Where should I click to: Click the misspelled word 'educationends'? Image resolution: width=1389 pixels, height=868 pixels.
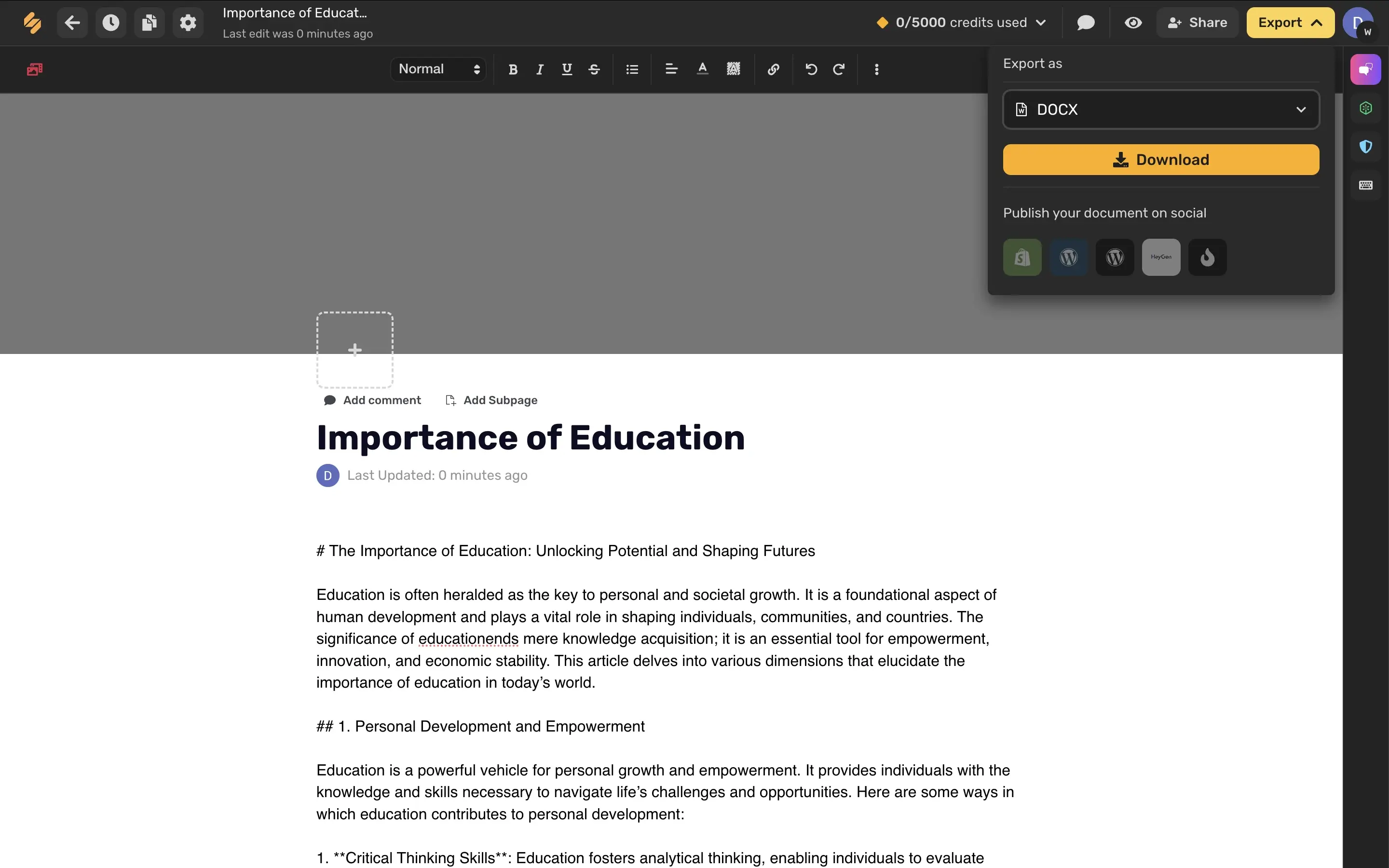point(468,639)
